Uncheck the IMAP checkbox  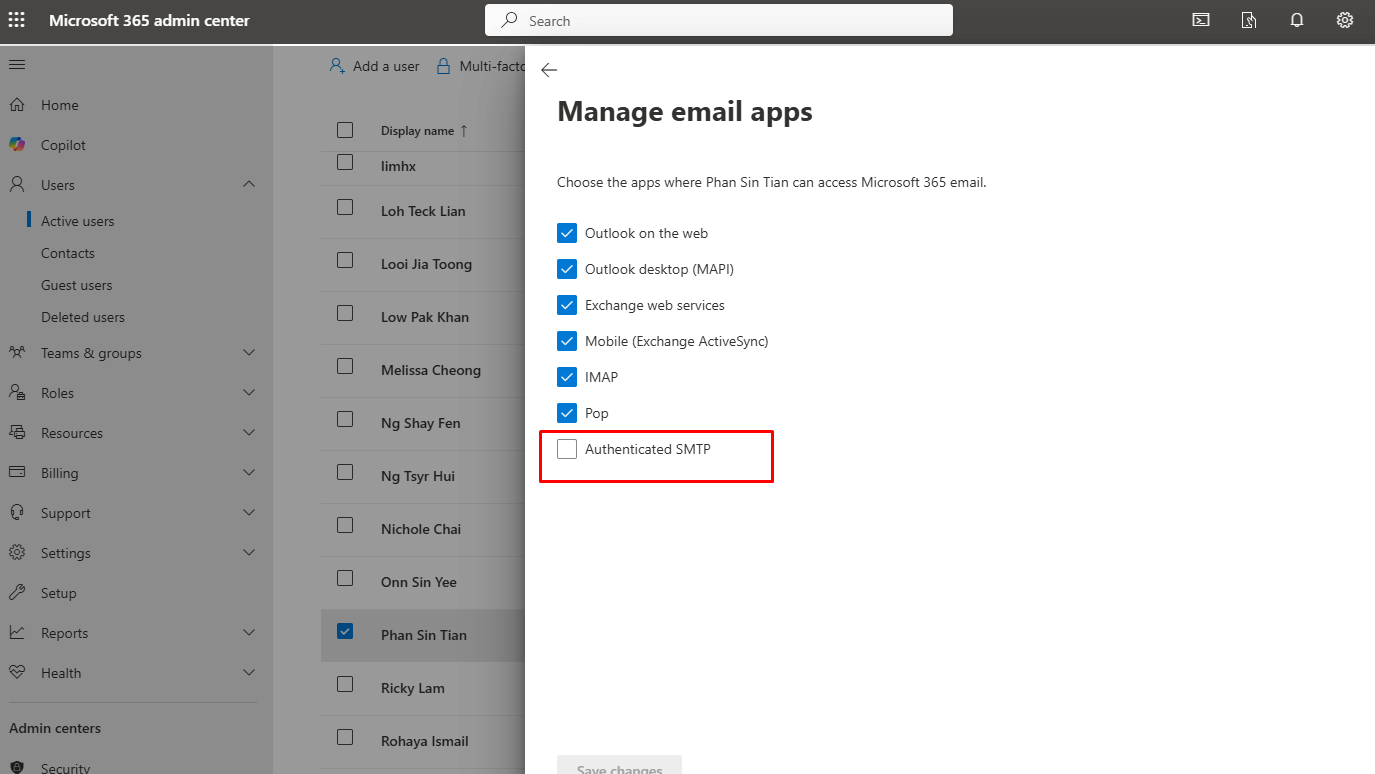[567, 377]
